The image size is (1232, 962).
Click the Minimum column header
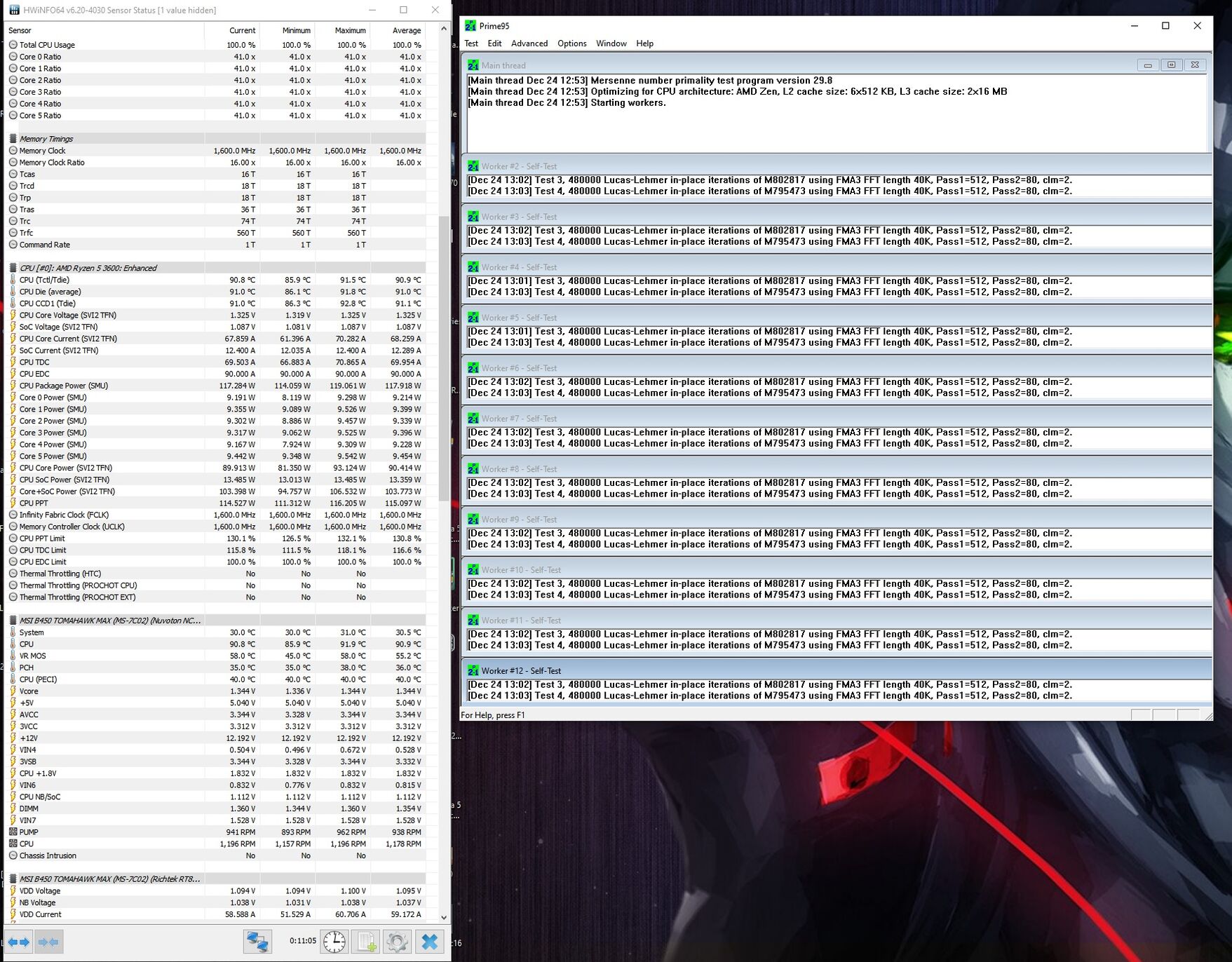(287, 30)
